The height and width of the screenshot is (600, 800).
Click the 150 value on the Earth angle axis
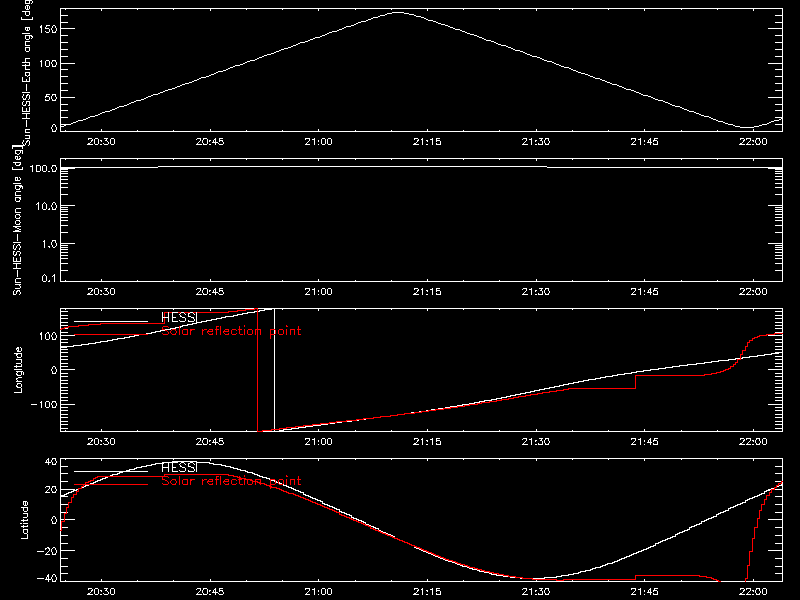click(x=48, y=29)
